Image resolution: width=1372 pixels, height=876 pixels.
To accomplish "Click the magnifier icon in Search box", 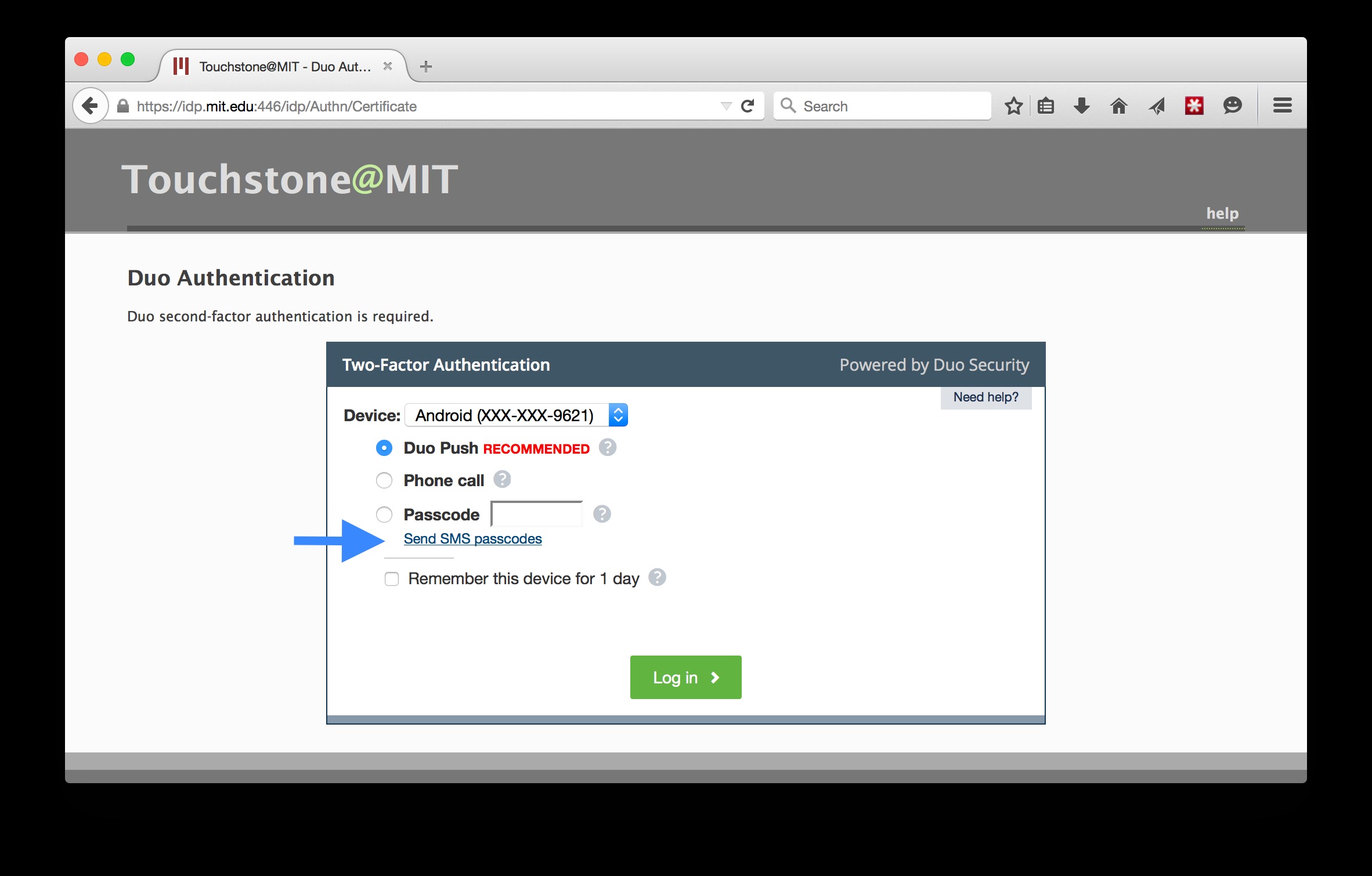I will pyautogui.click(x=788, y=106).
